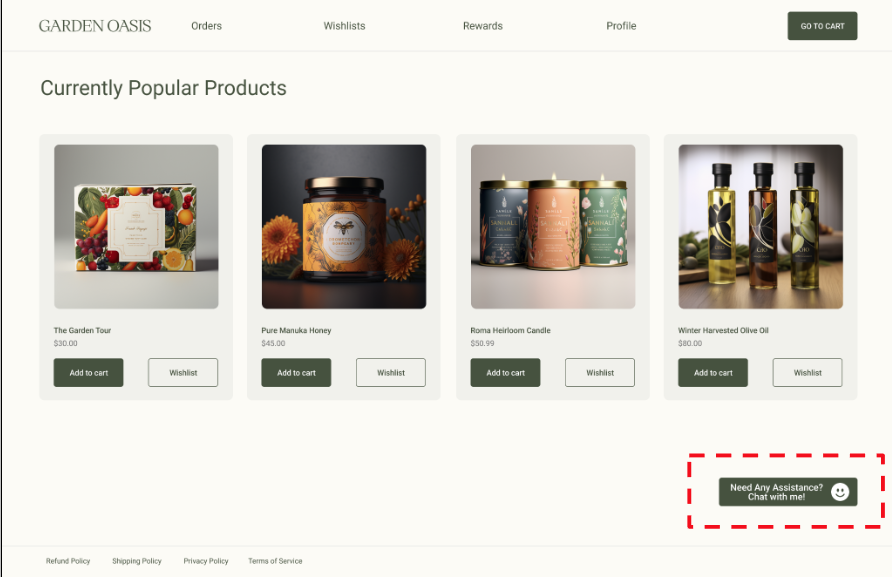Viewport: 892px width, 577px height.
Task: Wishlist The Garden Tour product
Action: coord(183,373)
